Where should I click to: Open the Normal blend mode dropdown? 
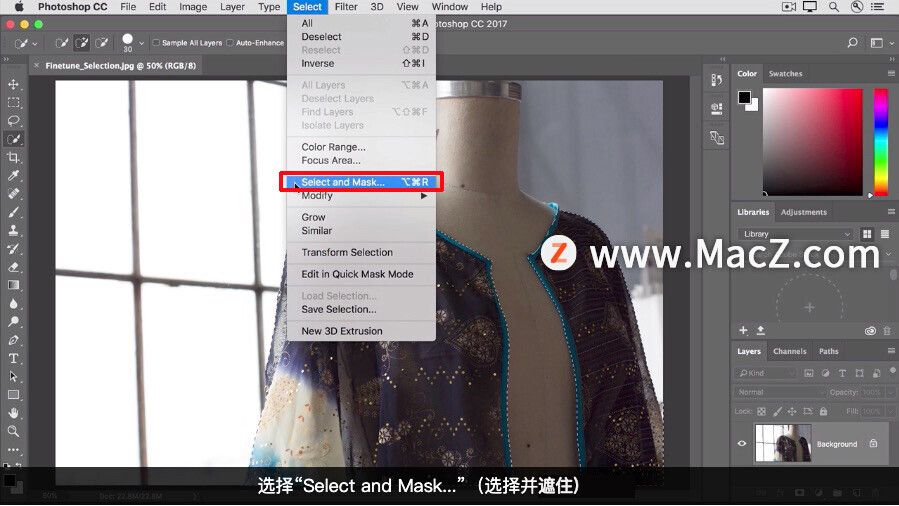(780, 393)
